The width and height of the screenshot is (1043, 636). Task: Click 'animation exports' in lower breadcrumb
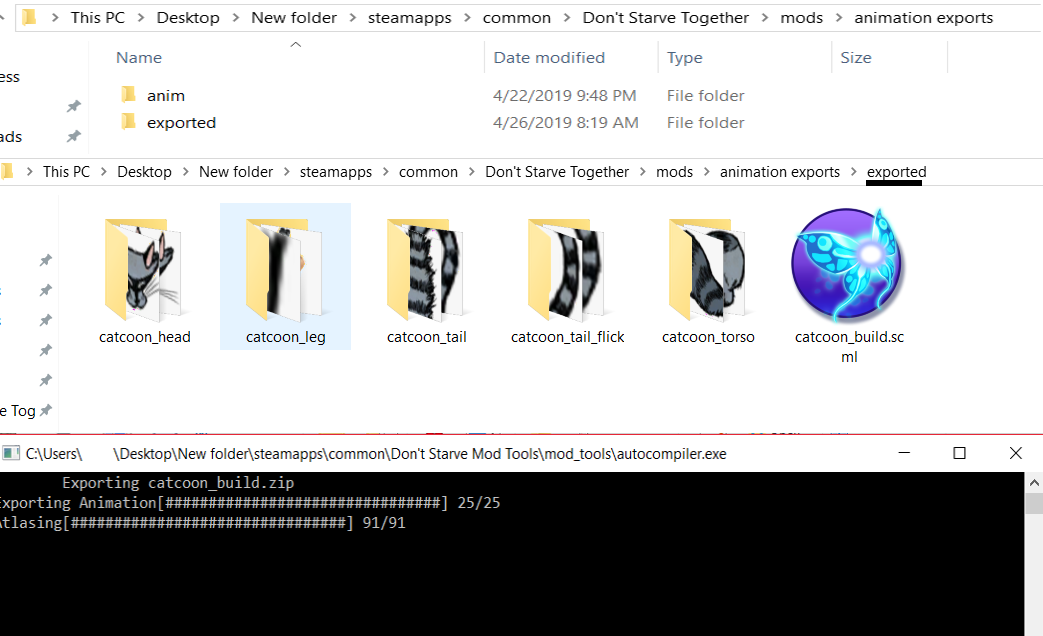[x=780, y=172]
